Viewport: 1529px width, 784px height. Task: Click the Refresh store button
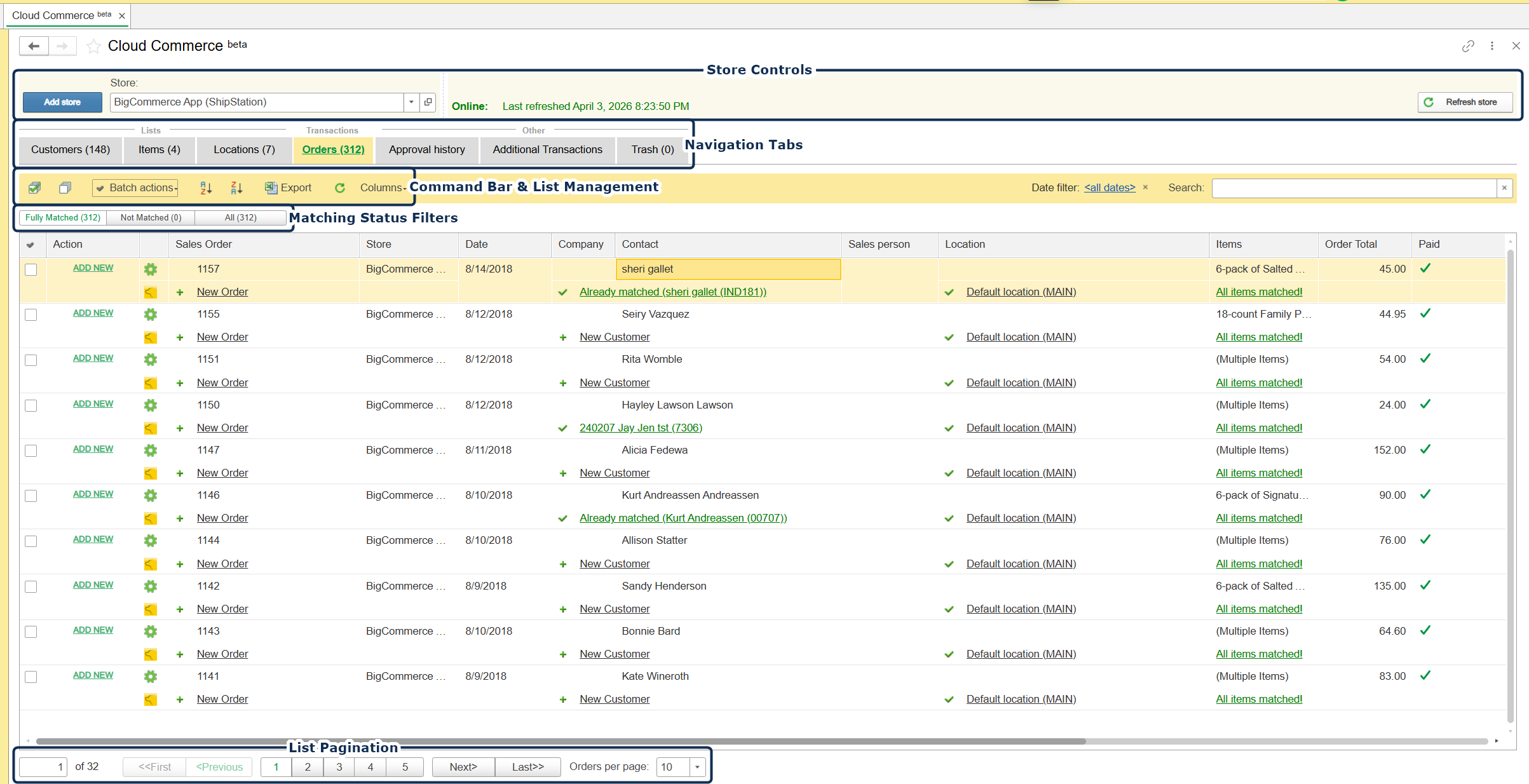pos(1464,102)
